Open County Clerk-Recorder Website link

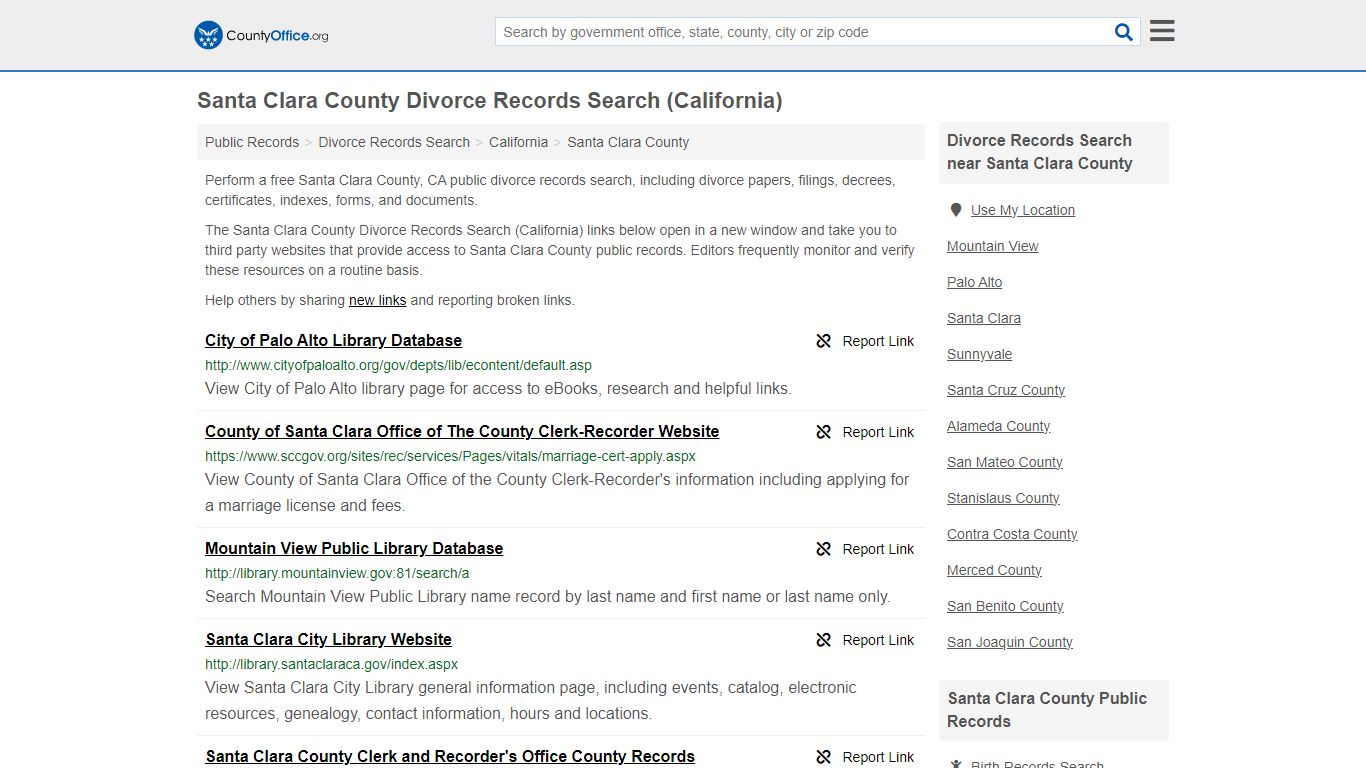(x=462, y=431)
